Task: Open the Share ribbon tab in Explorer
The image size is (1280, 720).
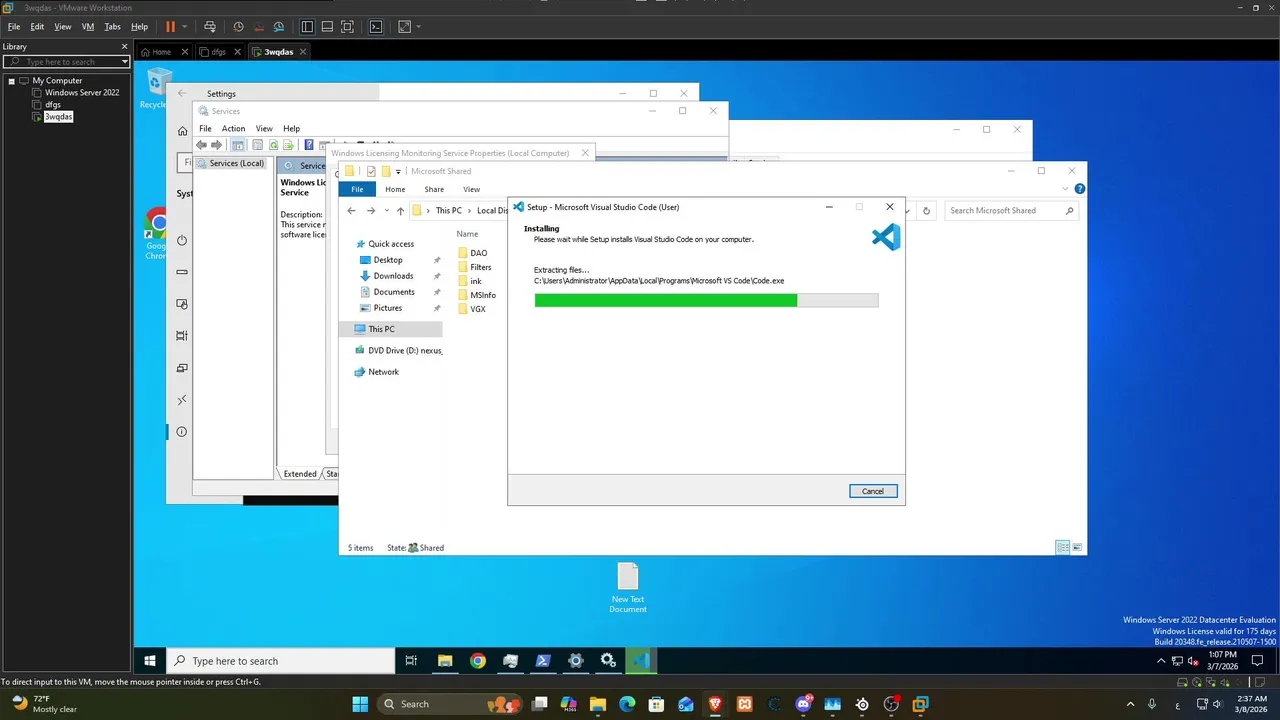Action: [x=434, y=189]
